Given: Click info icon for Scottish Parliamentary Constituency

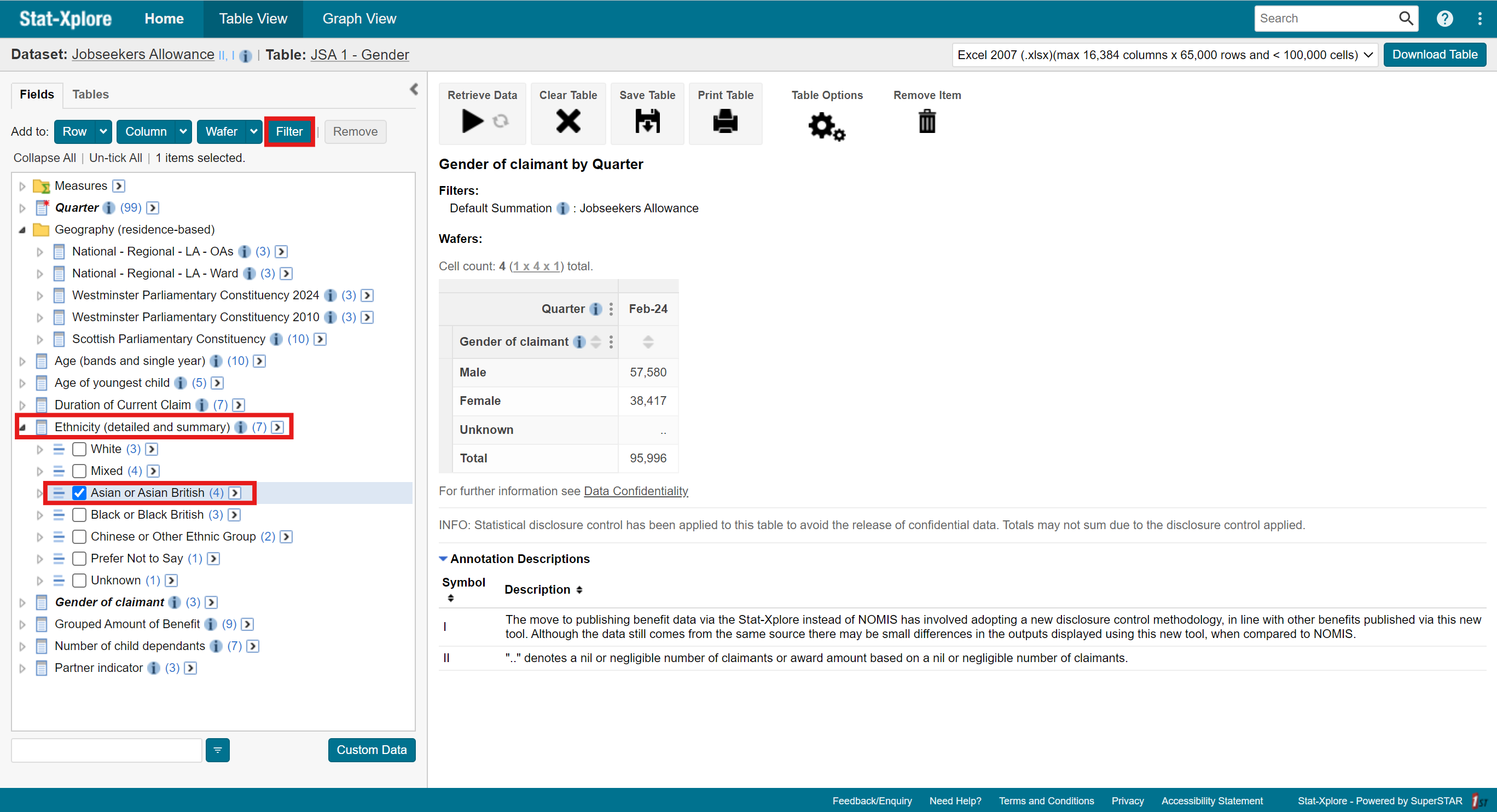Looking at the screenshot, I should (277, 339).
